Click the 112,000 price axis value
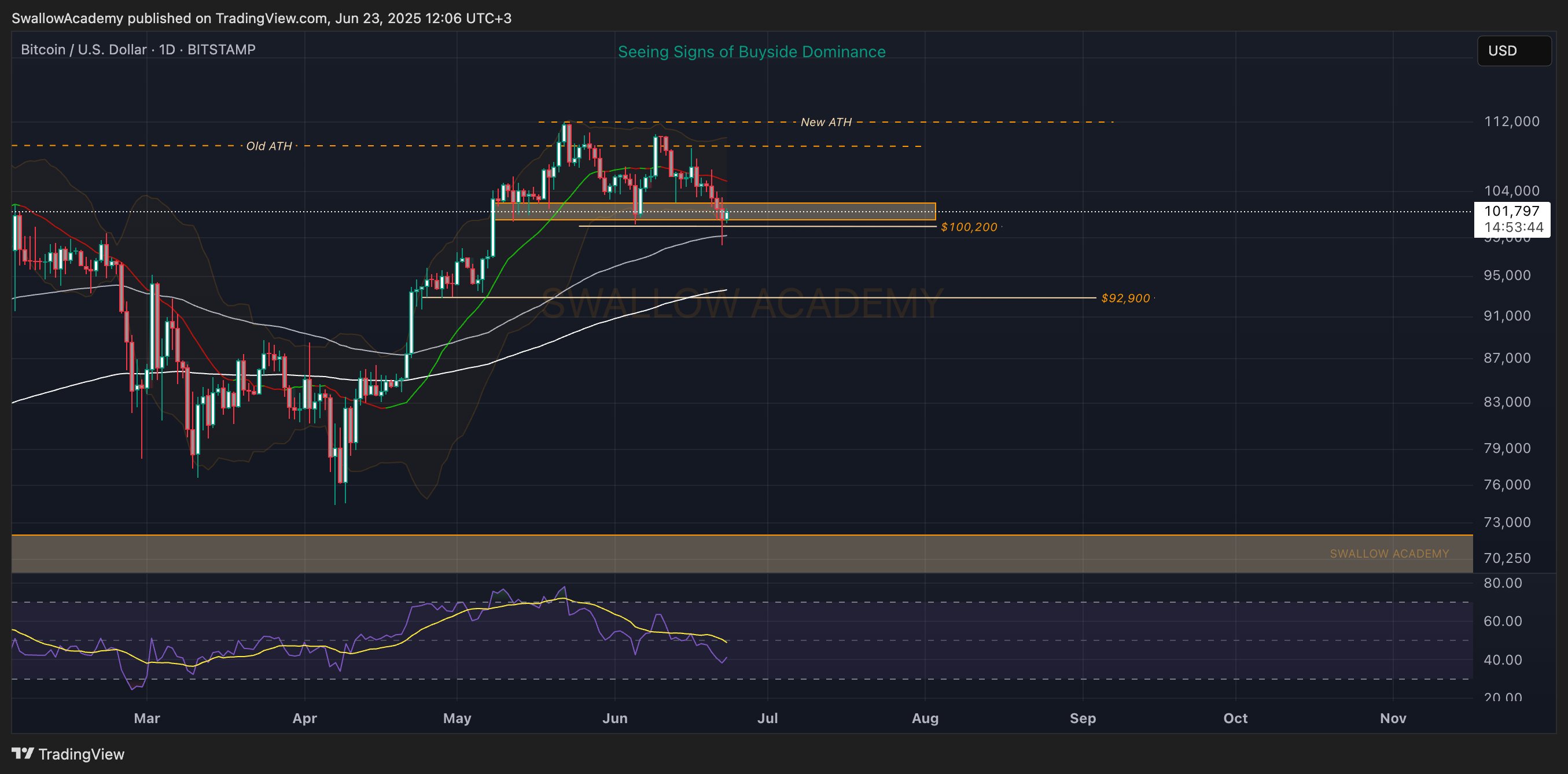1568x774 pixels. (x=1511, y=121)
